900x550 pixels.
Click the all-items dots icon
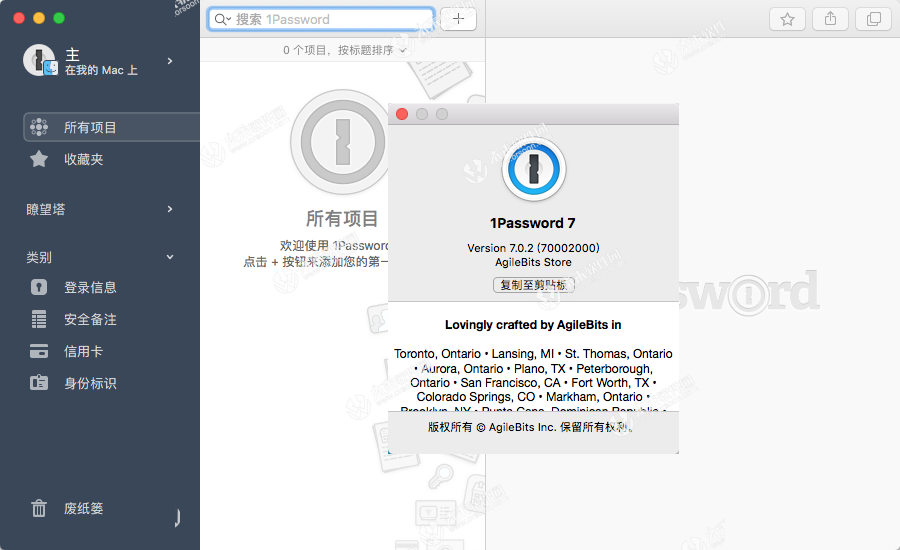click(39, 127)
